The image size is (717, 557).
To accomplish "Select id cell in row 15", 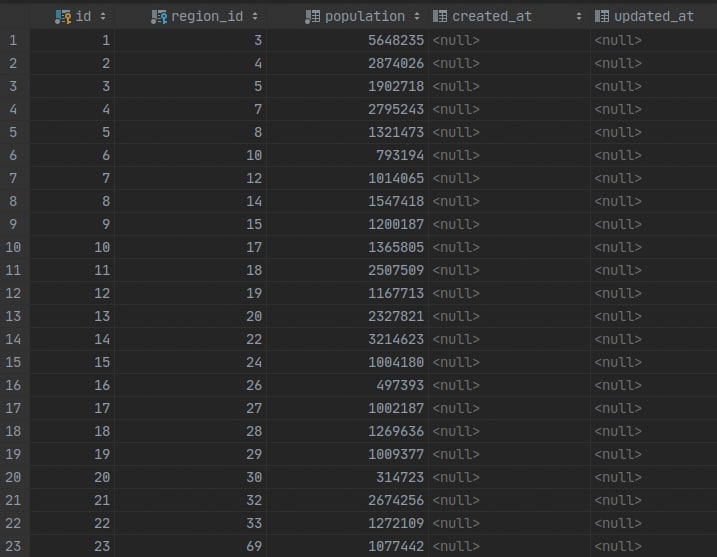I will click(x=72, y=362).
